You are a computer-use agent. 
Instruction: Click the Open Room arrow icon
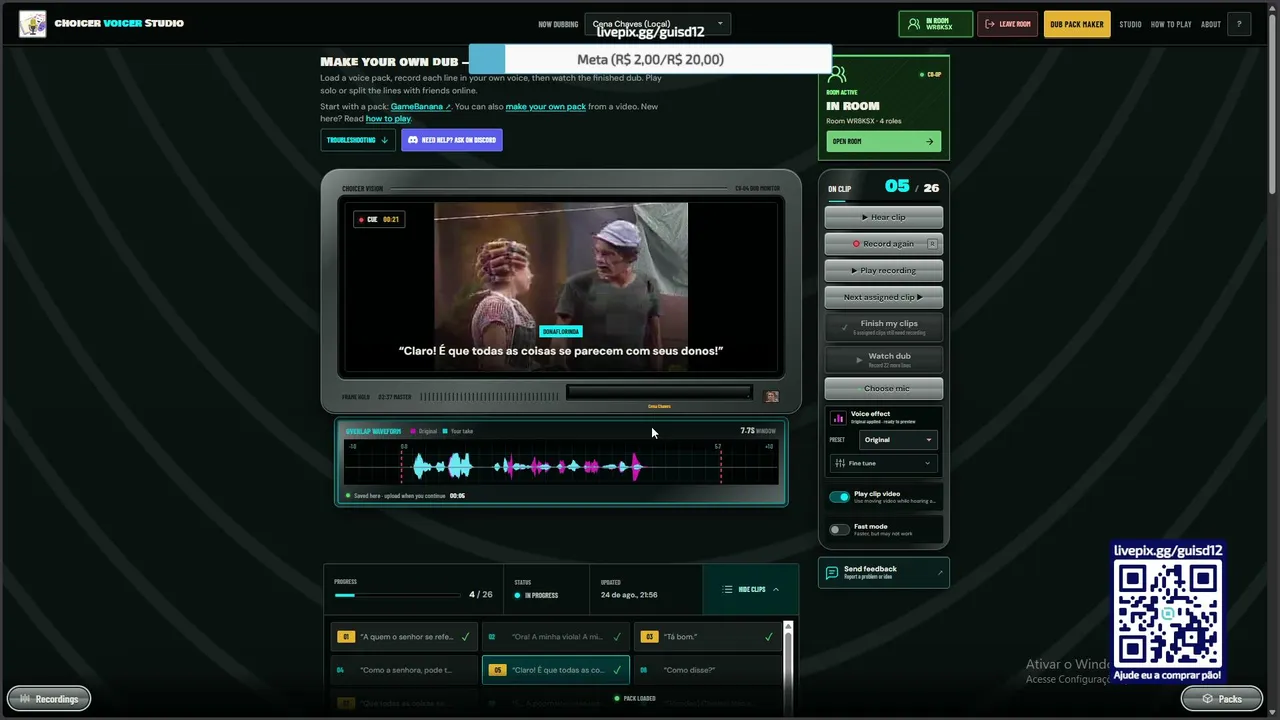pyautogui.click(x=929, y=142)
